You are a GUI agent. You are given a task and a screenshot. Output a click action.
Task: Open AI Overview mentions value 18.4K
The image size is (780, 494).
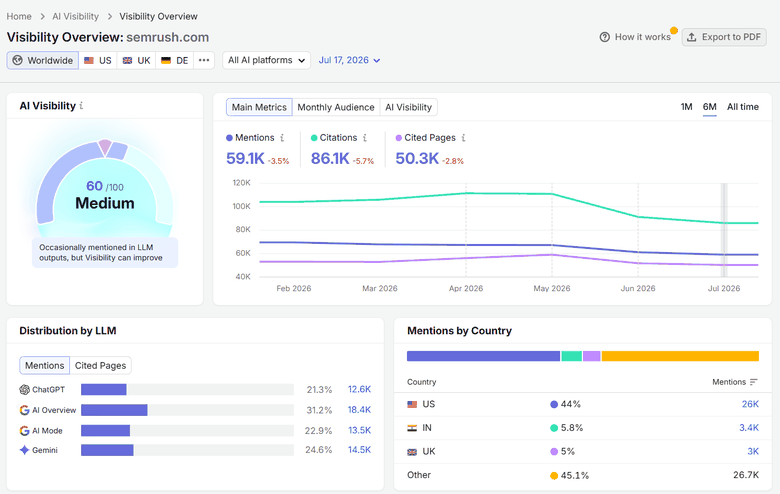[359, 410]
